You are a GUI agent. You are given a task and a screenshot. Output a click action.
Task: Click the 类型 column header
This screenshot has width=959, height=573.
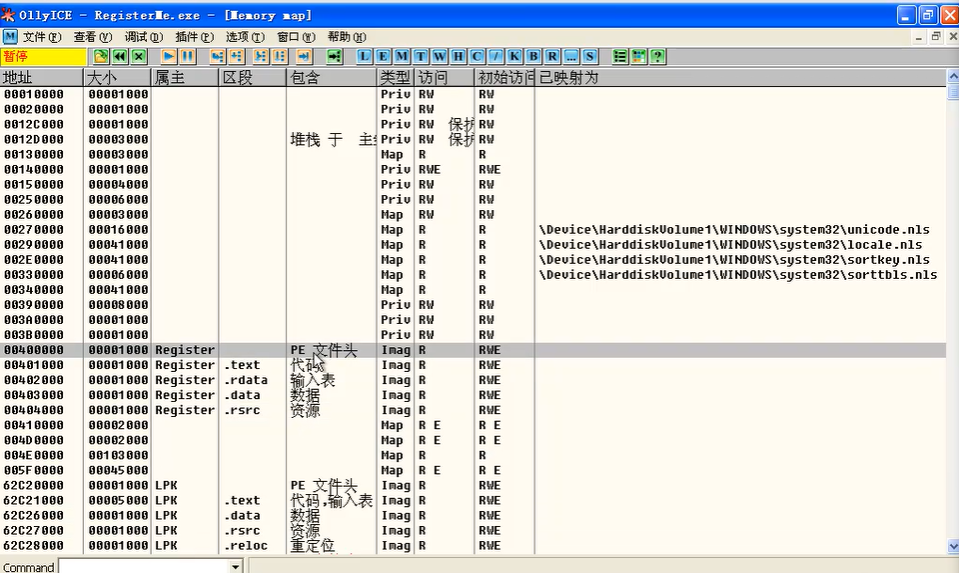pos(396,78)
